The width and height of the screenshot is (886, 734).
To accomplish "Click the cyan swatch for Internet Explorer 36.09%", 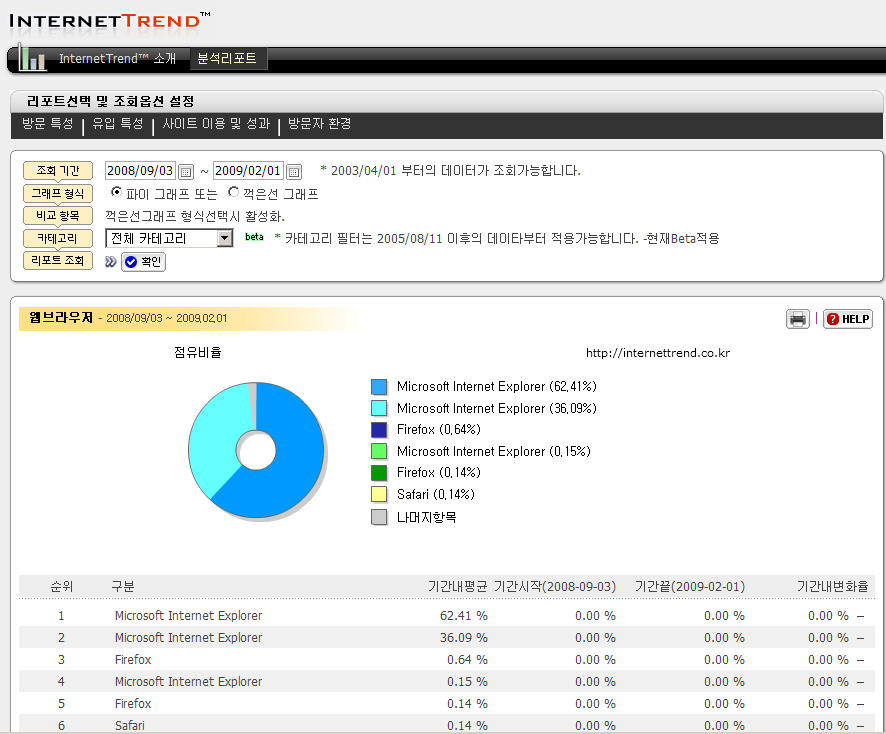I will tap(379, 409).
